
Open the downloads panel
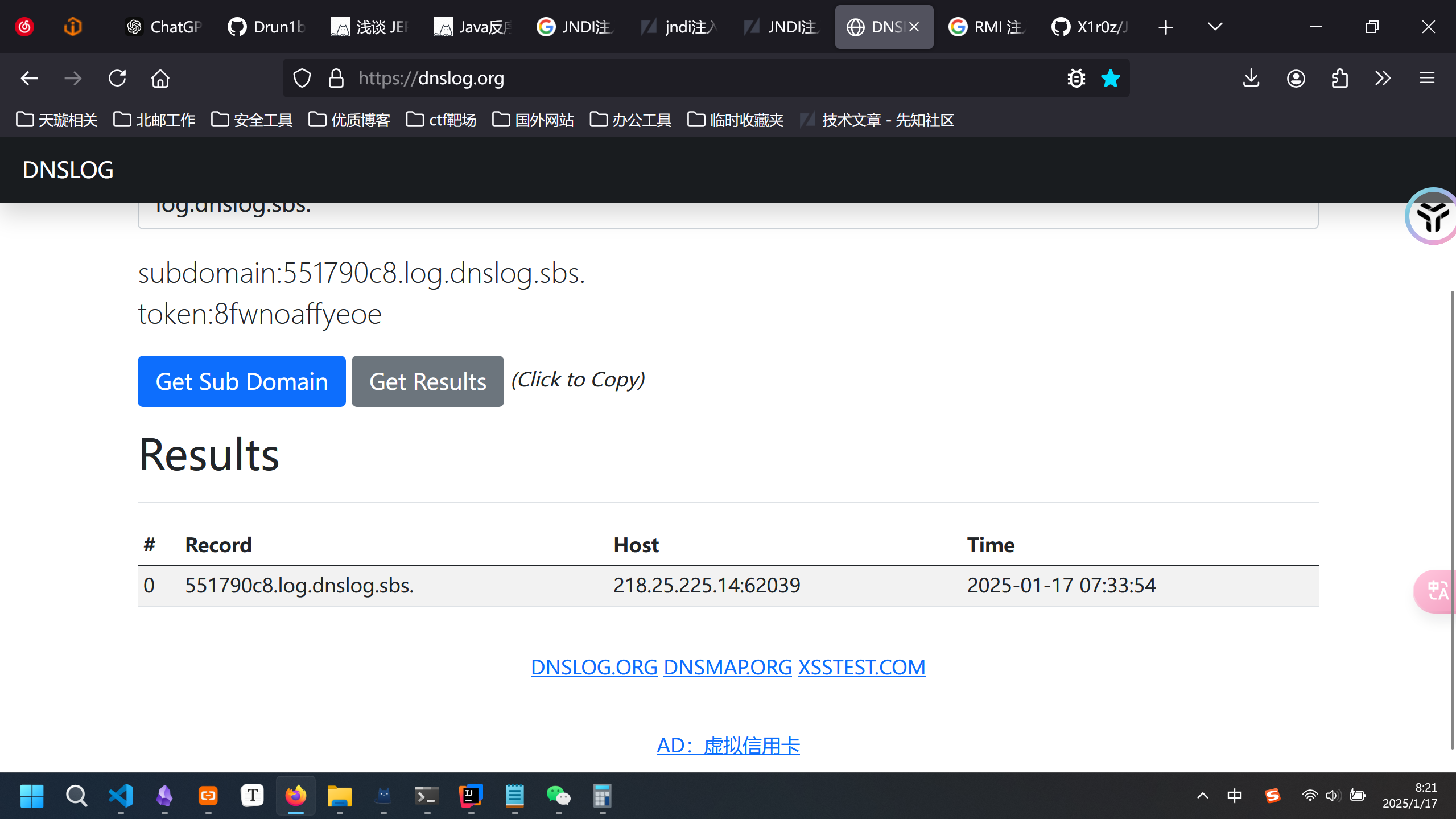coord(1251,78)
